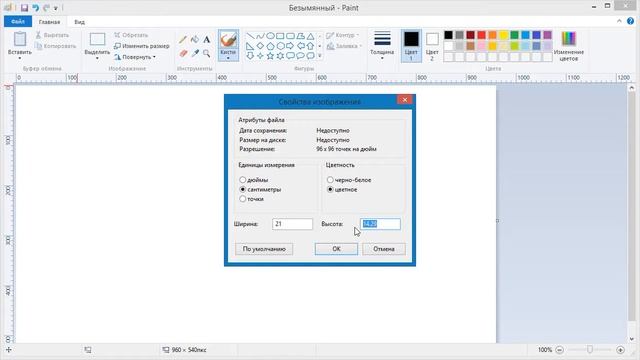Collapse the ribbon with chevron arrow
Image resolution: width=640 pixels, height=360 pixels.
[619, 21]
